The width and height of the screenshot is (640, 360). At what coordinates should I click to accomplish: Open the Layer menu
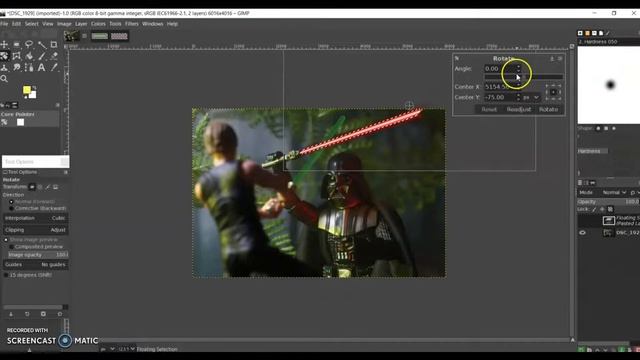81,24
